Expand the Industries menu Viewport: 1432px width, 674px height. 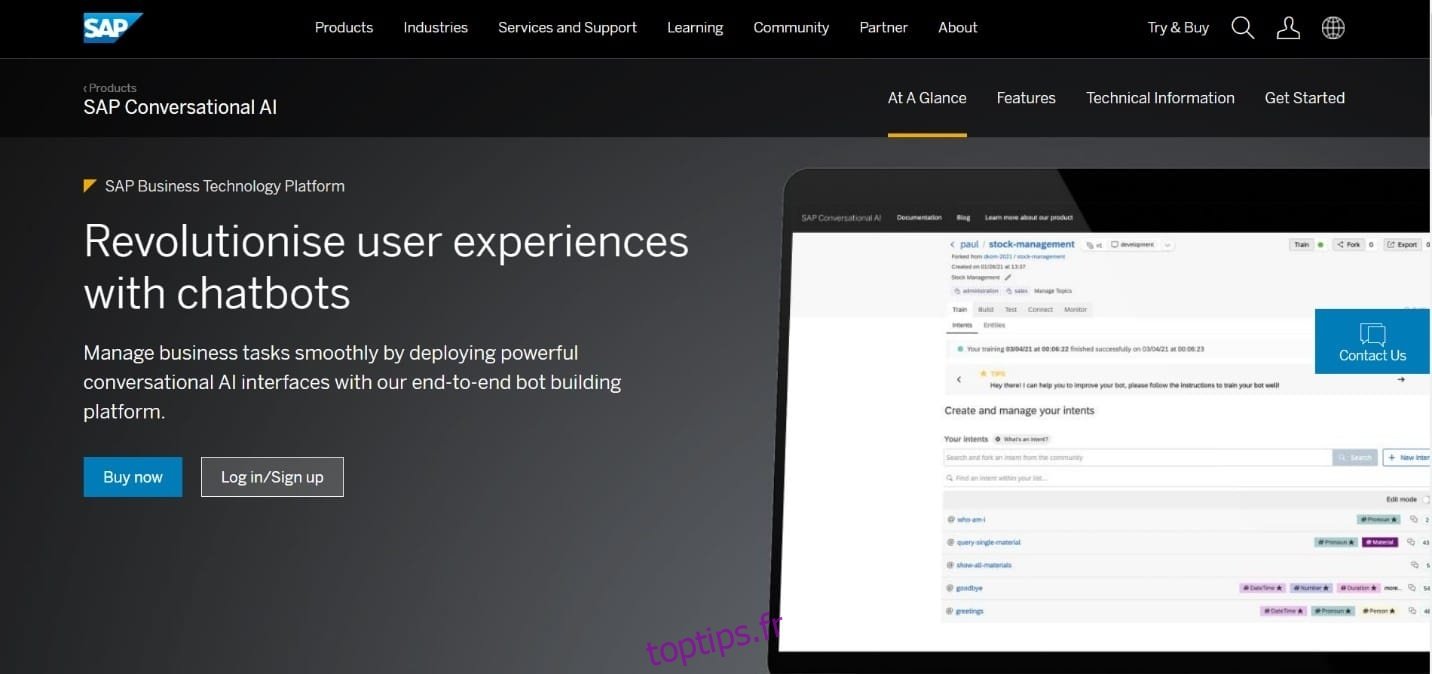click(435, 28)
